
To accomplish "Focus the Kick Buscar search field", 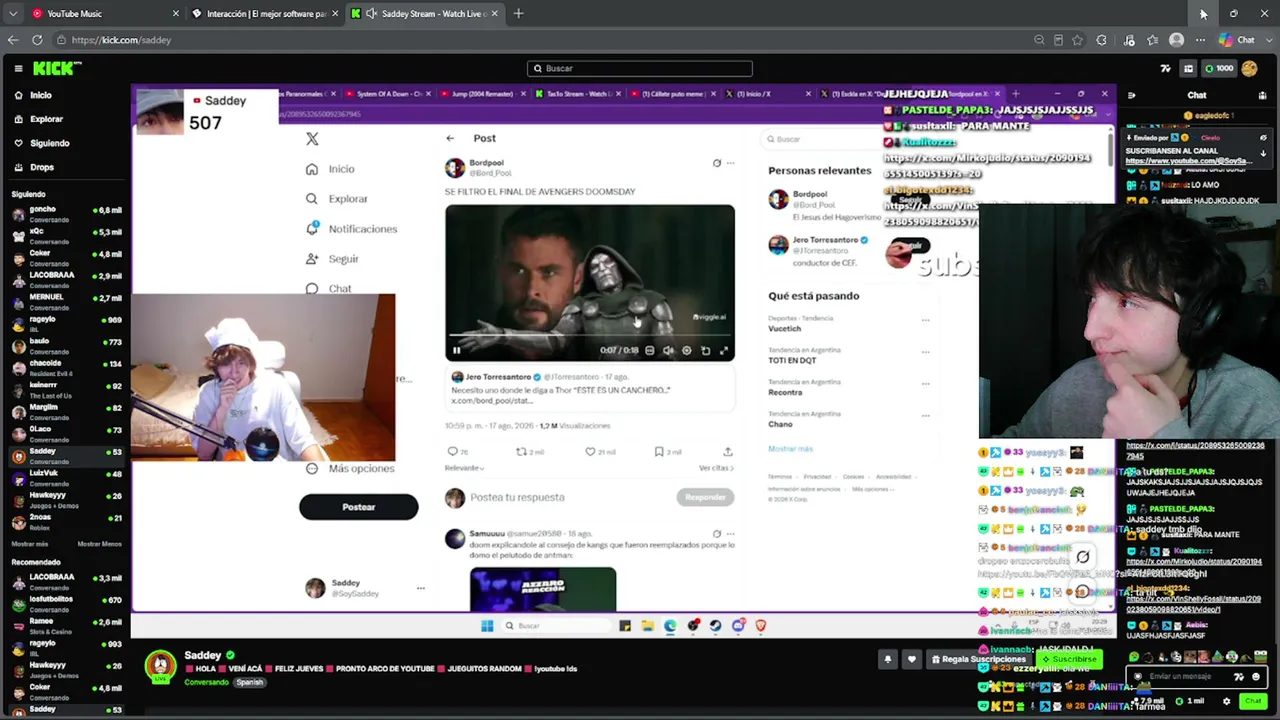I will (x=640, y=68).
